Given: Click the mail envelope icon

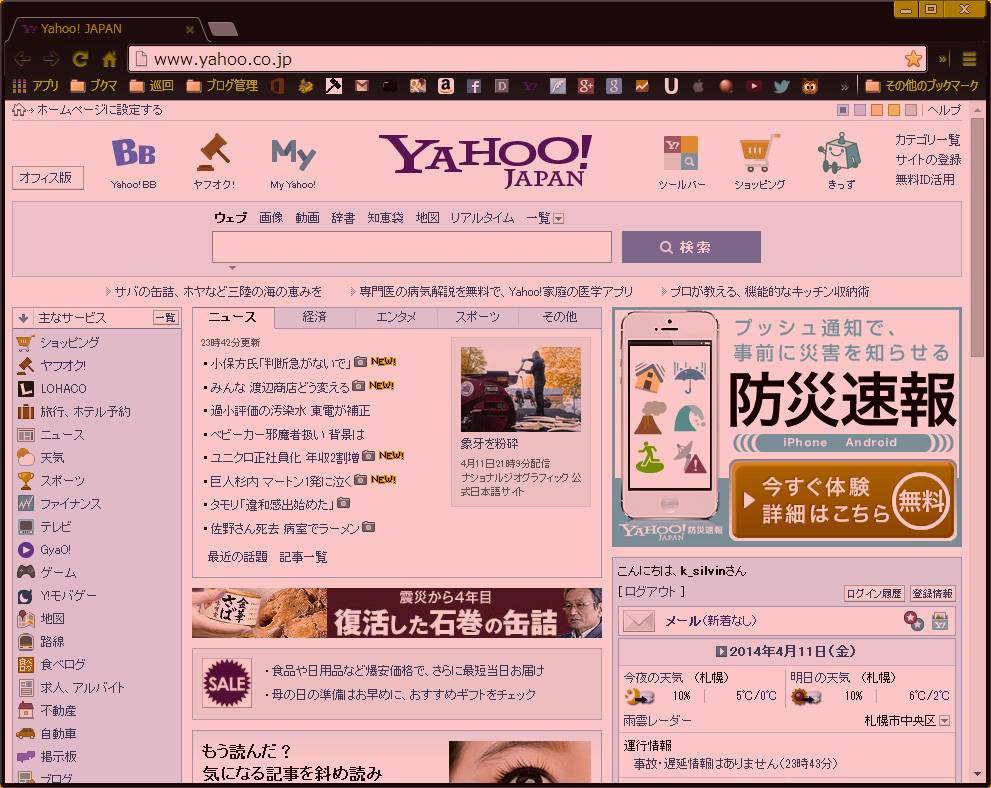Looking at the screenshot, I should 638,621.
